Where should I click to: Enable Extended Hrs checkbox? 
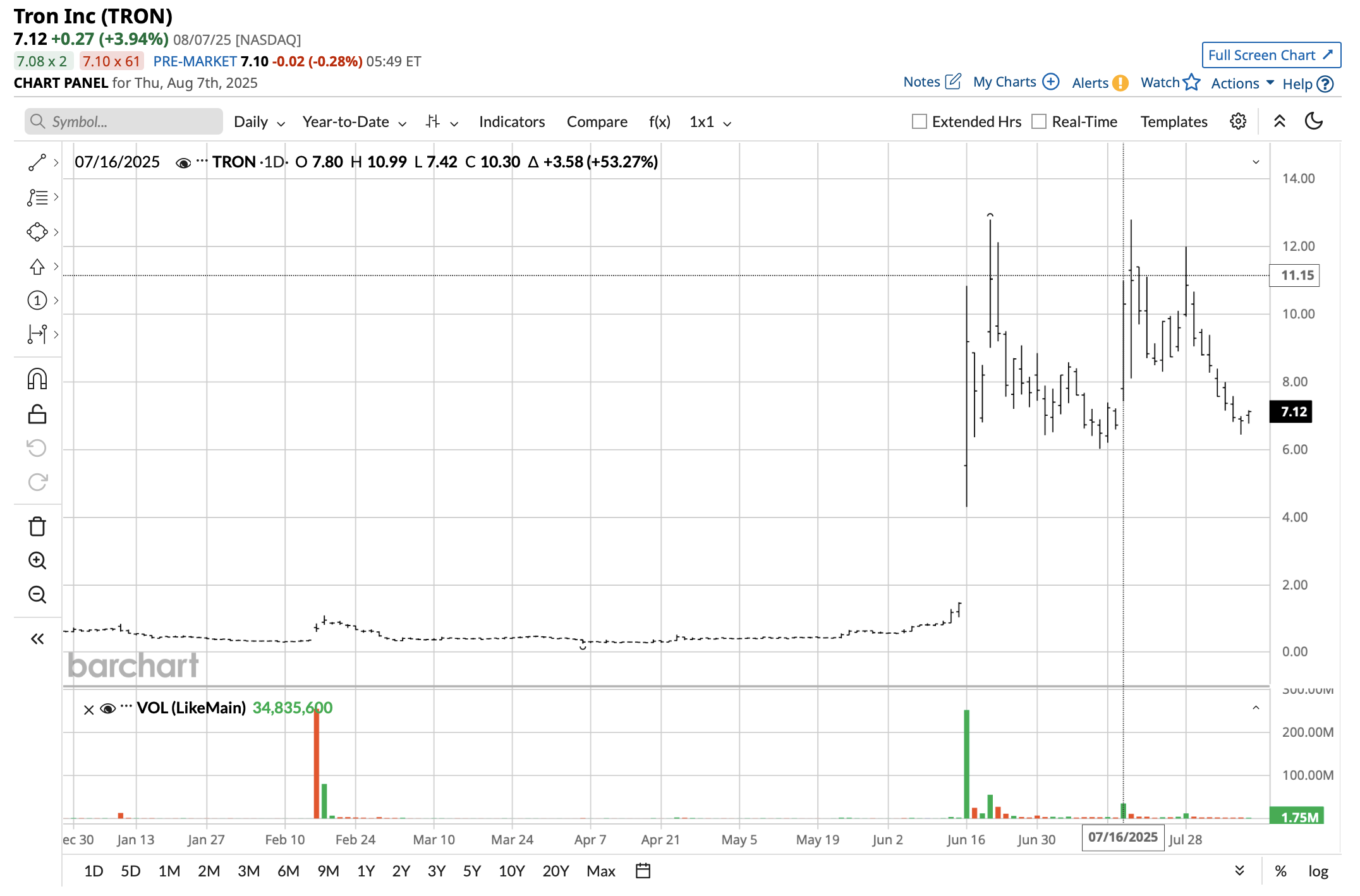coord(919,121)
